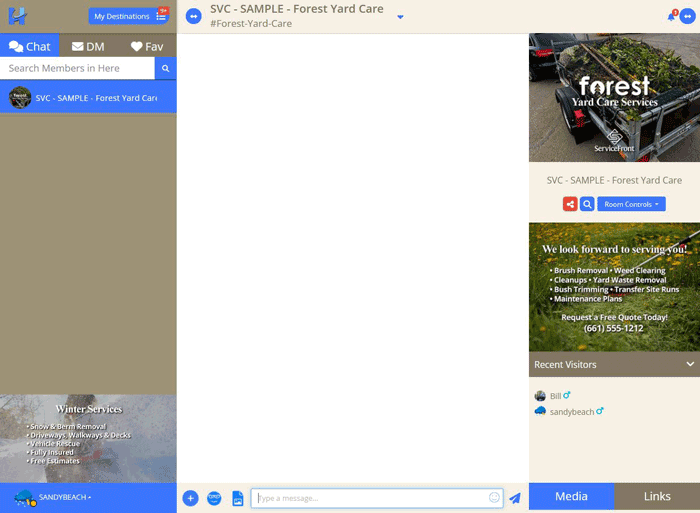This screenshot has height=513, width=700.
Task: Click the room search magnifier icon
Action: [x=587, y=204]
